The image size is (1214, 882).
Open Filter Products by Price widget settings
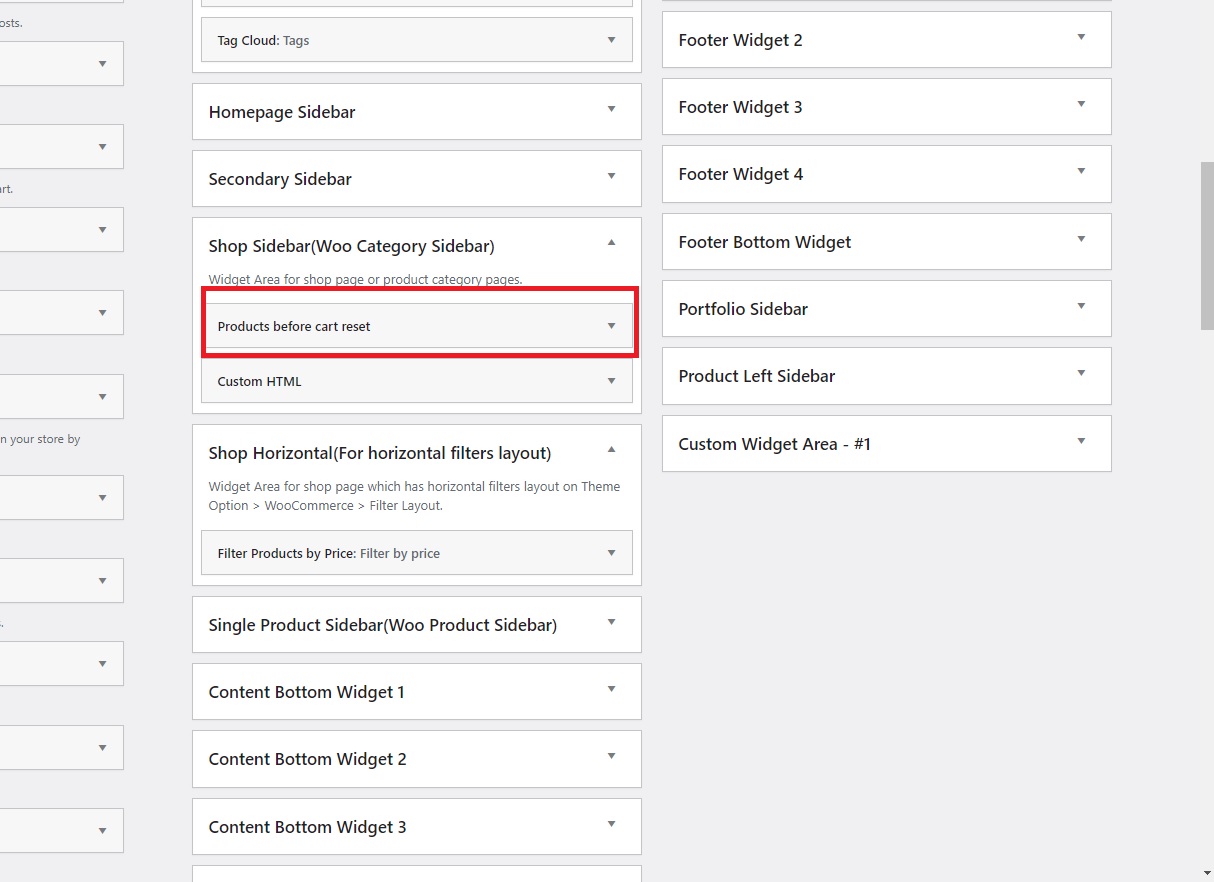click(416, 553)
